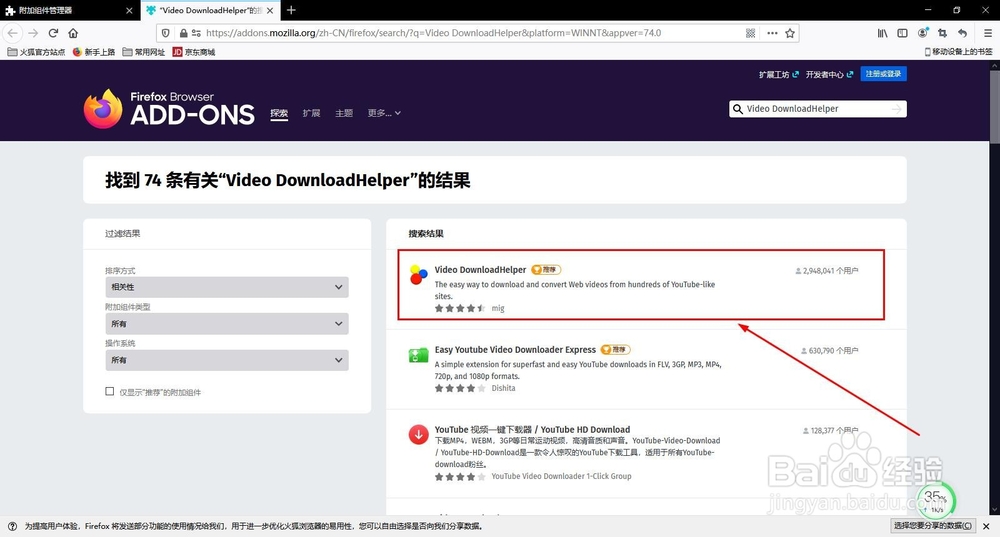Screen dimensions: 1000x537
Task: Click the search magnifier icon in add-ons search
Action: (x=738, y=109)
